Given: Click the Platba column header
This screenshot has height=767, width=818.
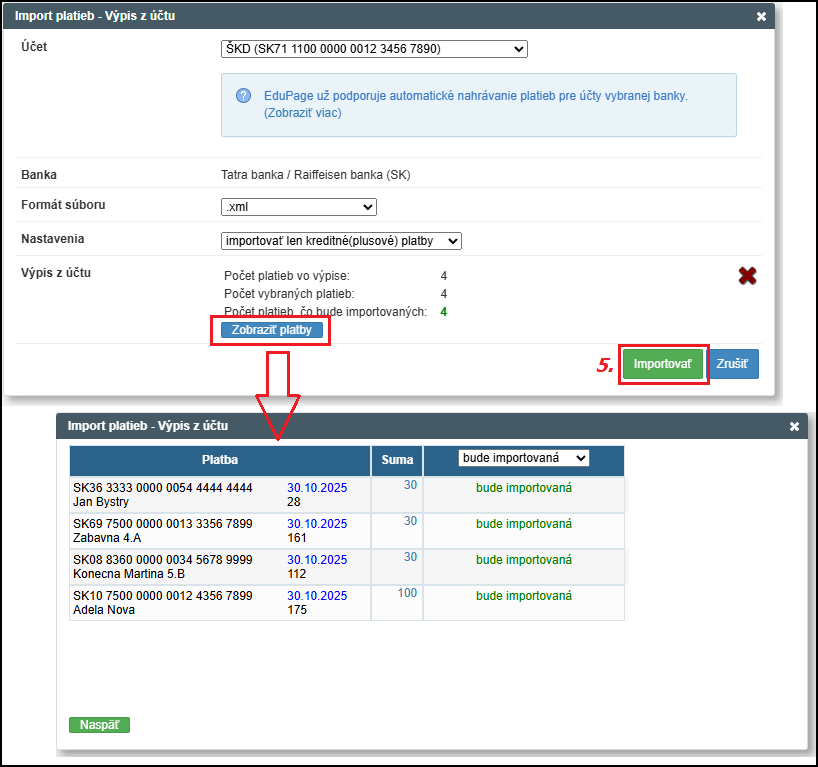Looking at the screenshot, I should tap(219, 461).
